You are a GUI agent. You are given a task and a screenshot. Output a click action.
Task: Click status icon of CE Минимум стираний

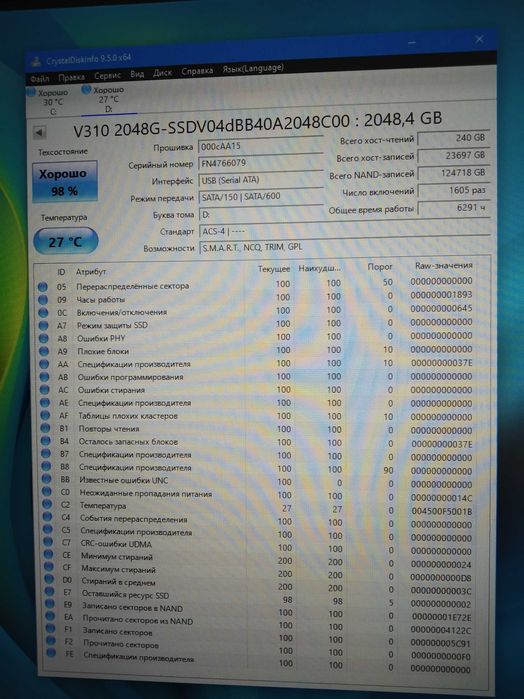click(x=49, y=555)
